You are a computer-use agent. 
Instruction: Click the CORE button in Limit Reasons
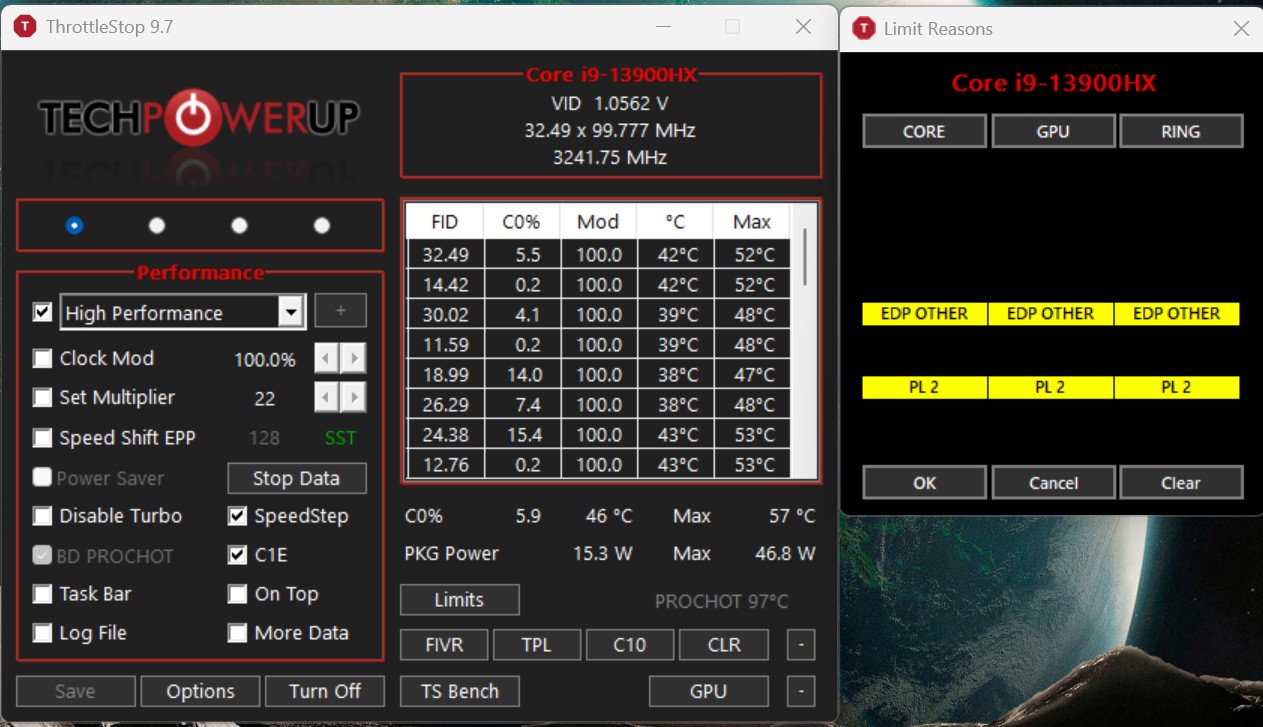click(924, 131)
